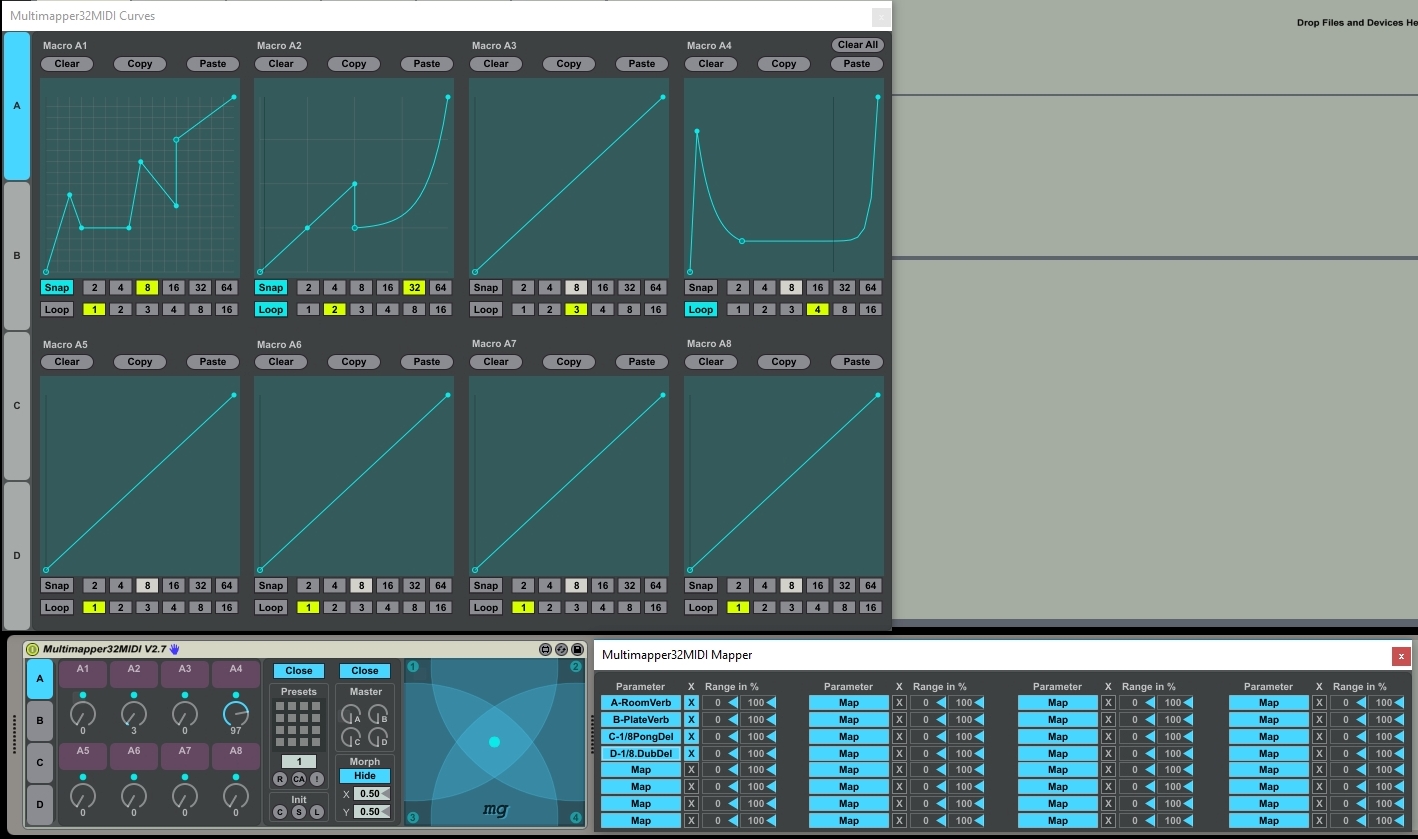This screenshot has height=839, width=1418.
Task: Turn off Loop for Macro A4
Action: 700,310
